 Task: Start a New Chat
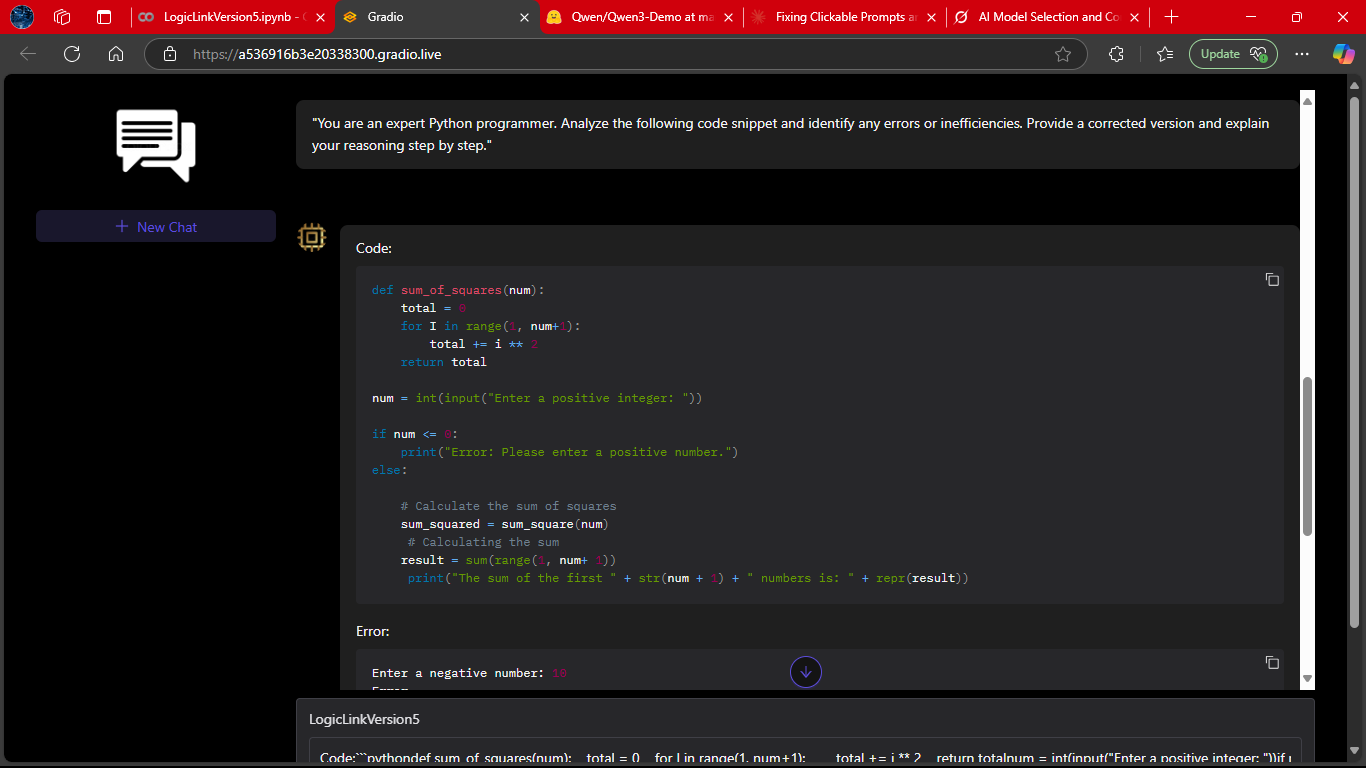point(156,227)
